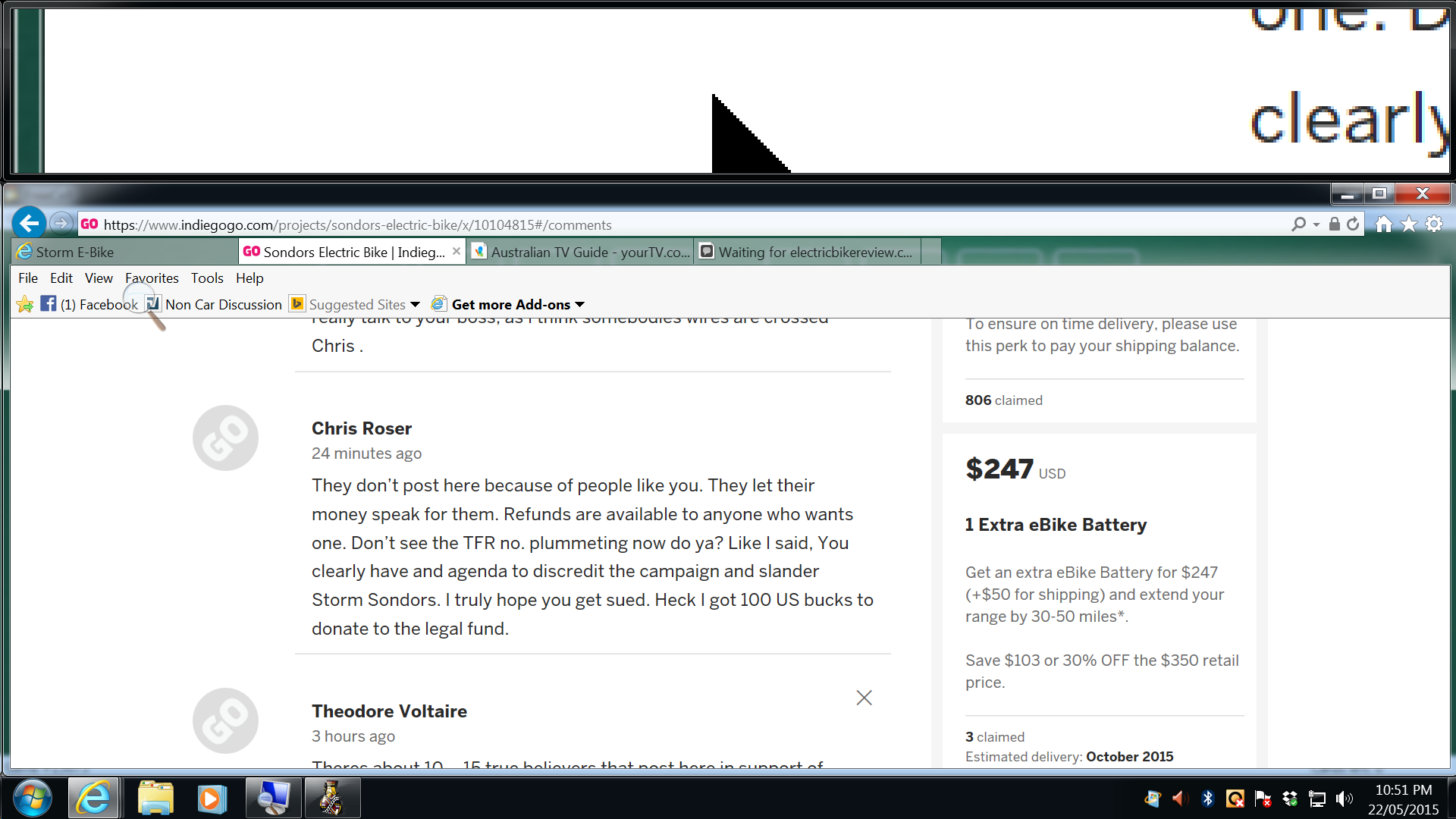Click the Refresh page icon
This screenshot has width=1456, height=819.
[x=1353, y=224]
